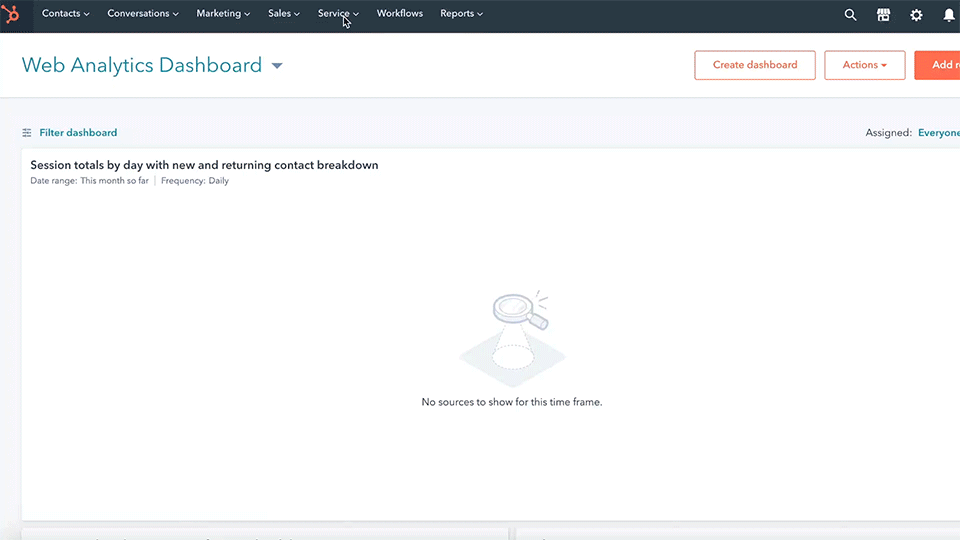Expand the Marketing menu
The height and width of the screenshot is (540, 960).
coord(223,13)
